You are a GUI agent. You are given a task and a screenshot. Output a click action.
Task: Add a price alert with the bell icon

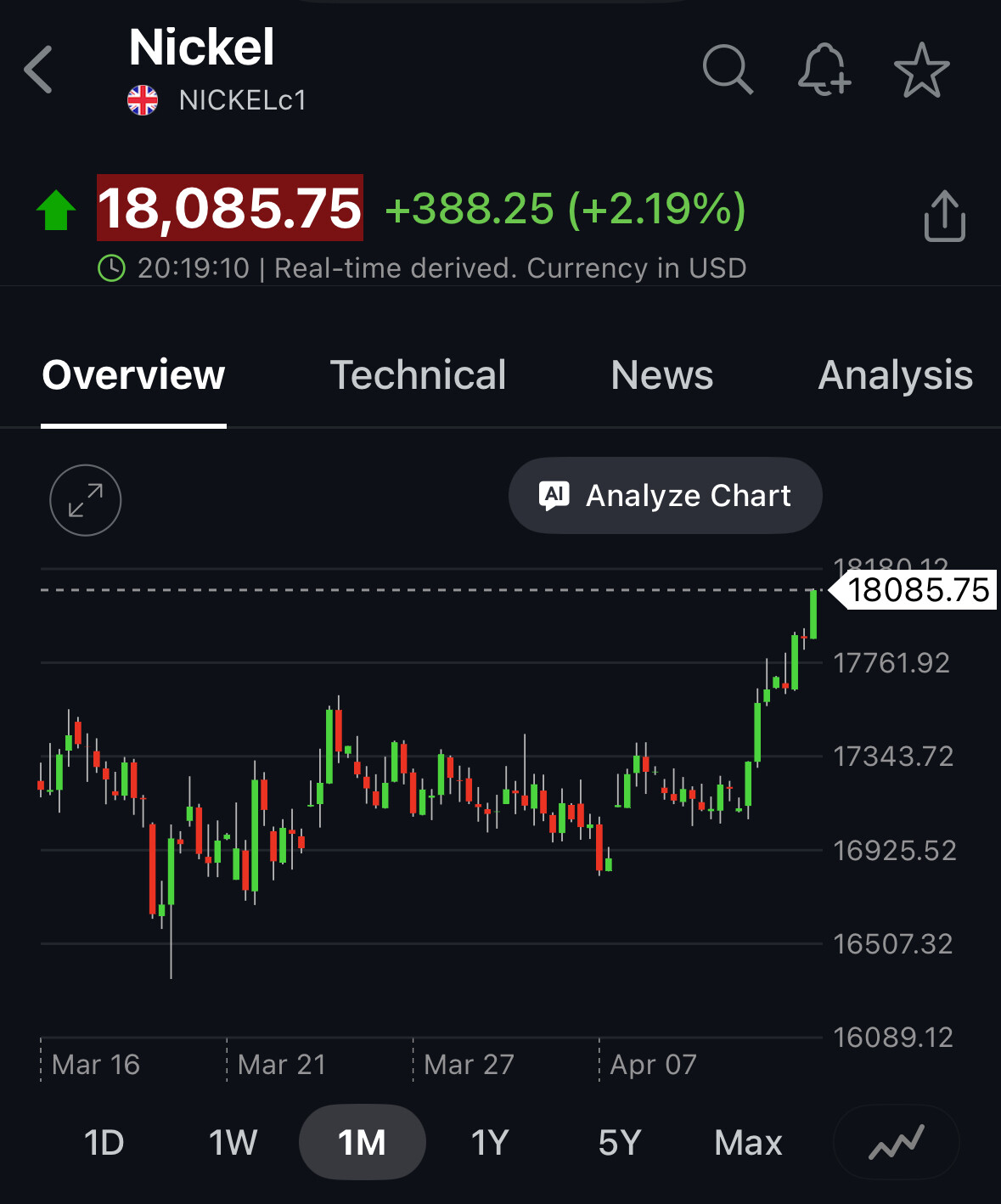[824, 70]
